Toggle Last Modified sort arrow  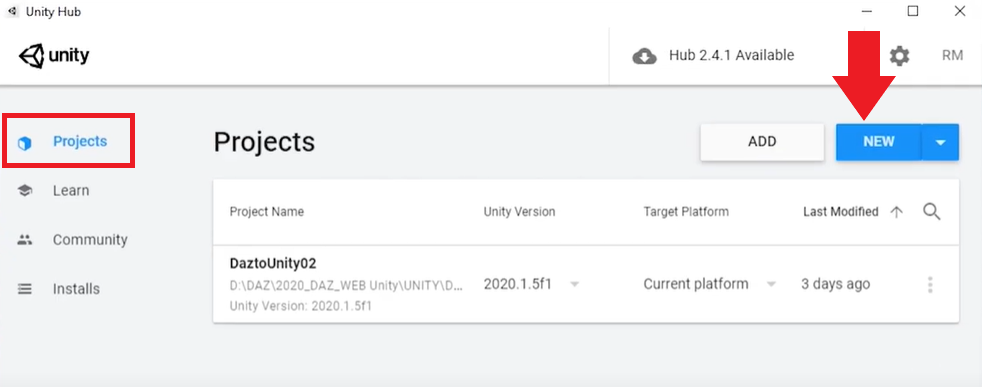point(897,212)
